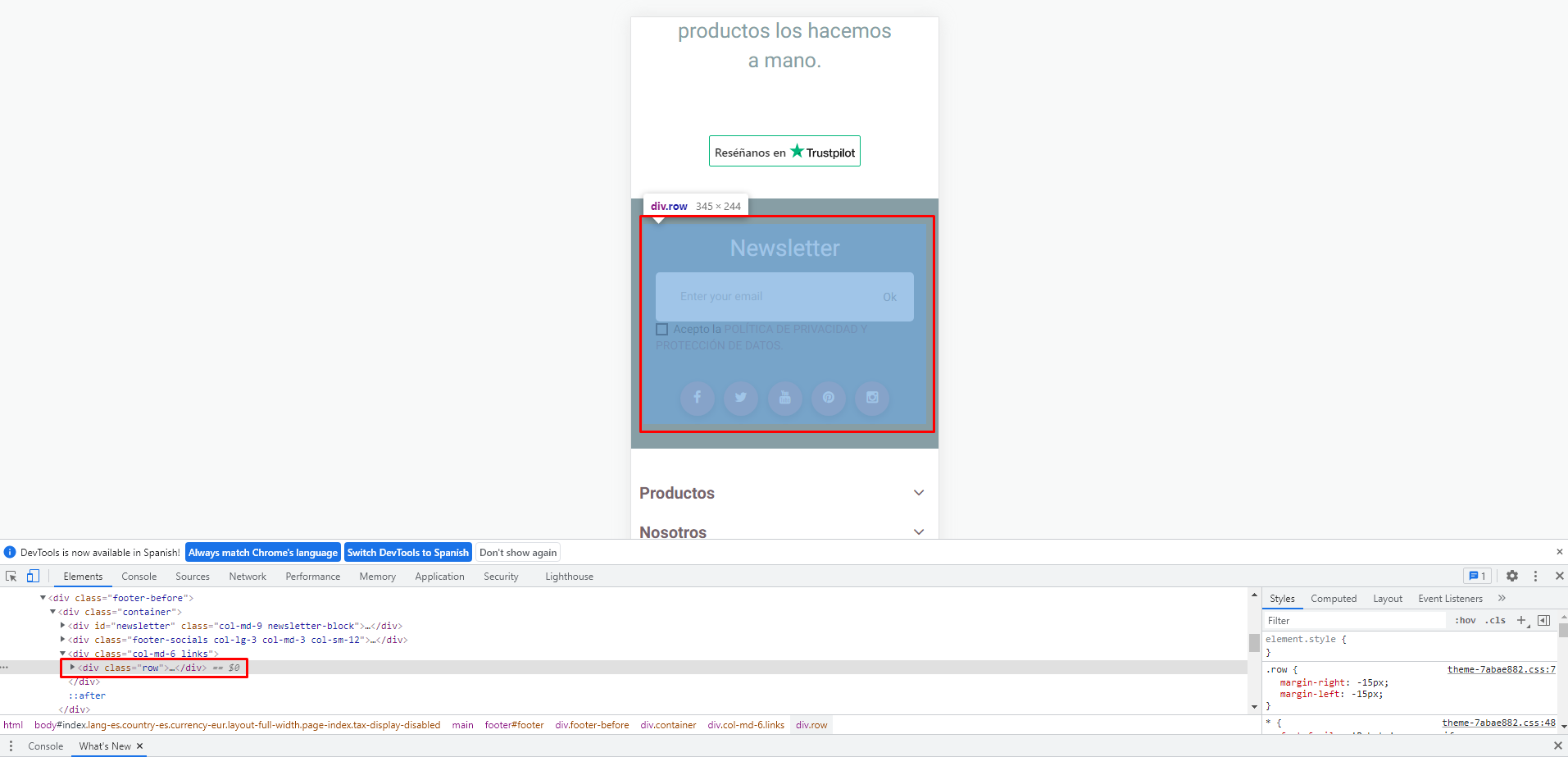Close the bottom drawer
Image resolution: width=1568 pixels, height=757 pixels.
click(1557, 746)
